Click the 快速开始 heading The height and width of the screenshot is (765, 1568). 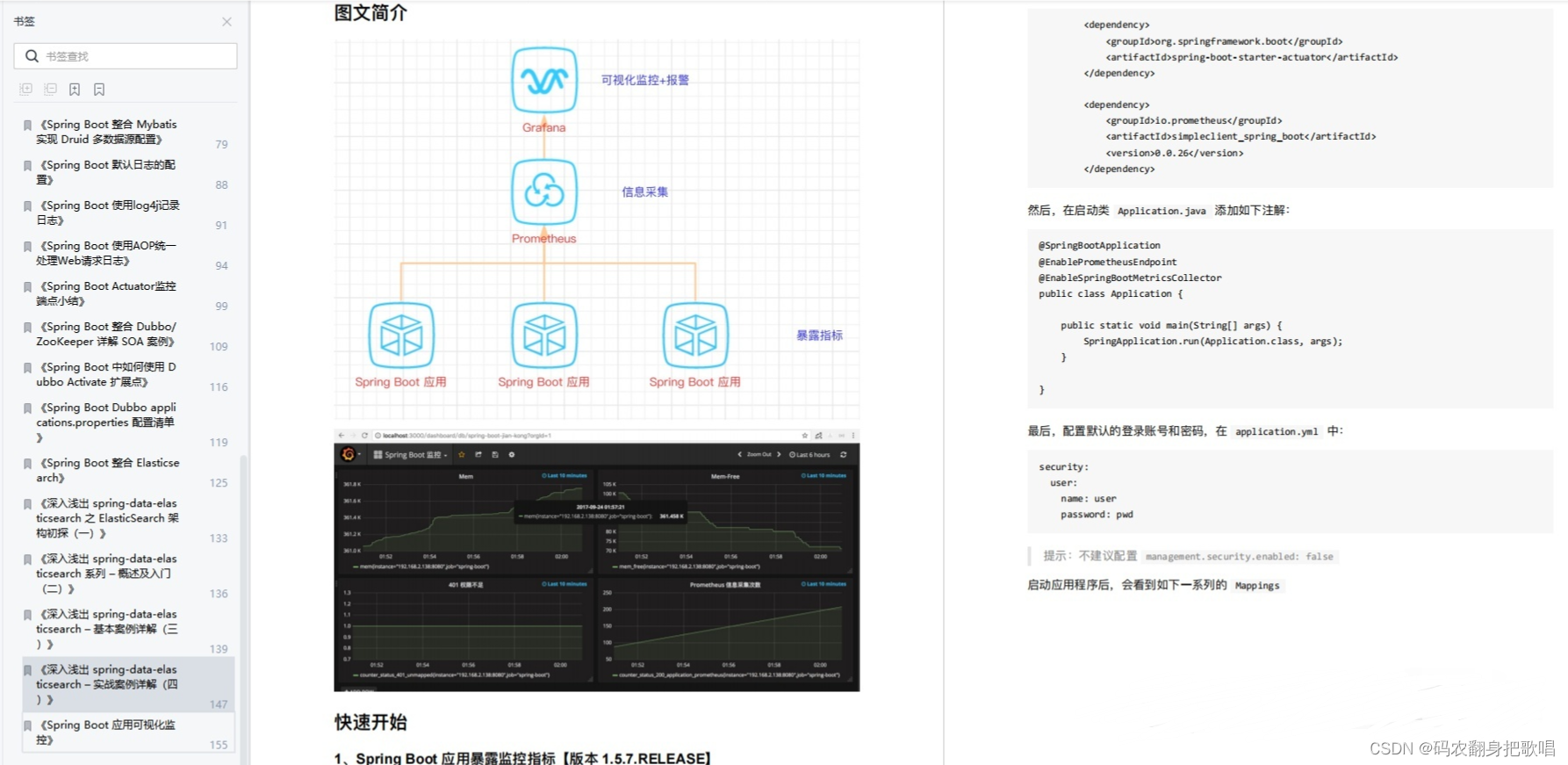[370, 722]
